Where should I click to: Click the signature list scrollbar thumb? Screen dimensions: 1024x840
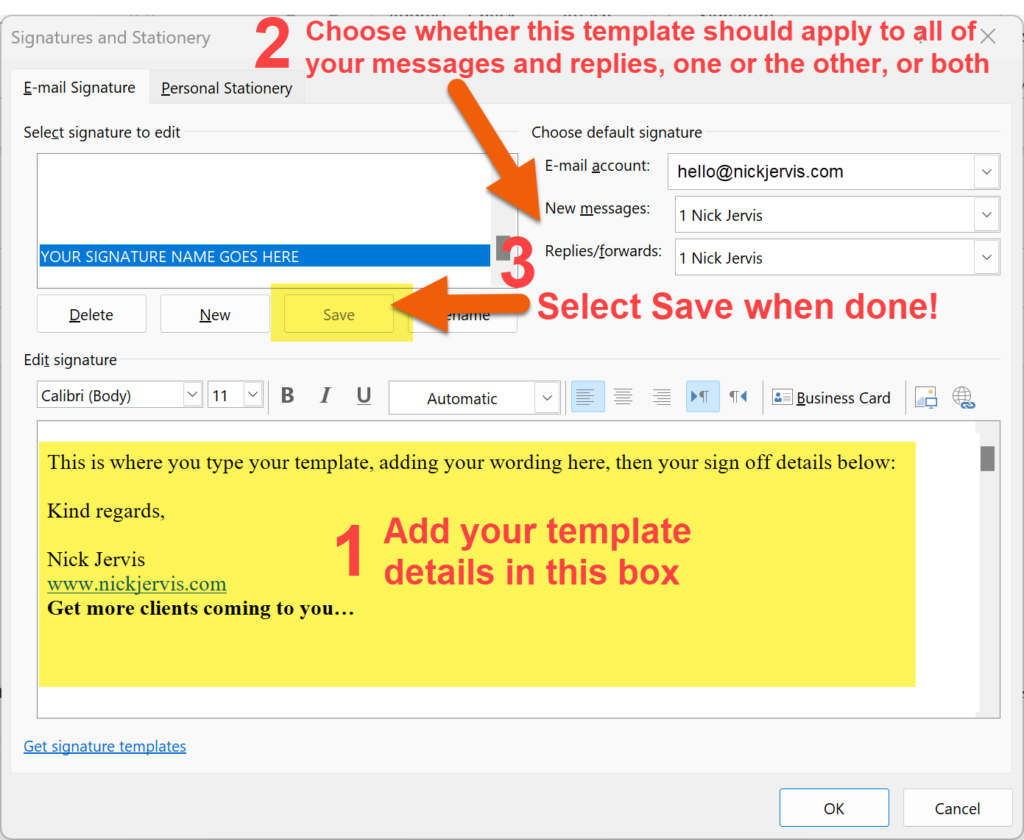[x=503, y=248]
